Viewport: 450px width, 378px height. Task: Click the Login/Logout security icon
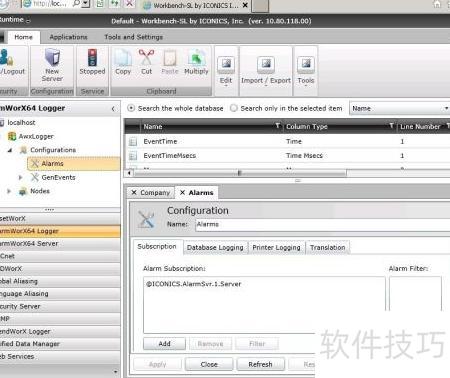point(7,57)
